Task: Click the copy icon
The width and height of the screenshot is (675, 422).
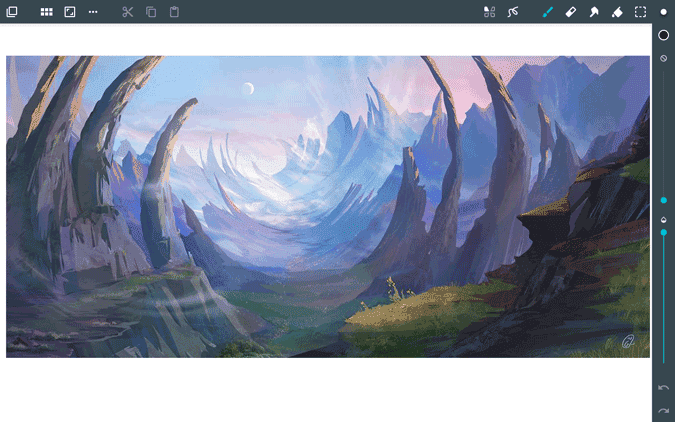Action: point(151,12)
